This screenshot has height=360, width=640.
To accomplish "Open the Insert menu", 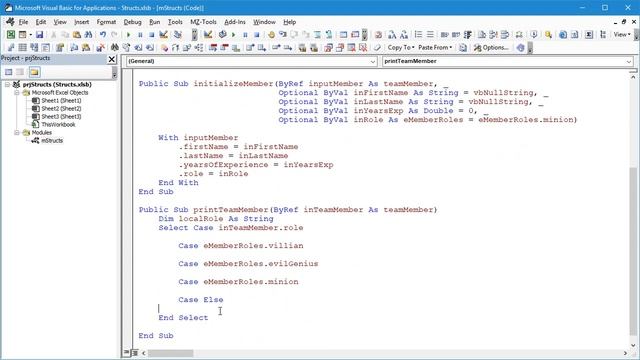I will point(81,22).
